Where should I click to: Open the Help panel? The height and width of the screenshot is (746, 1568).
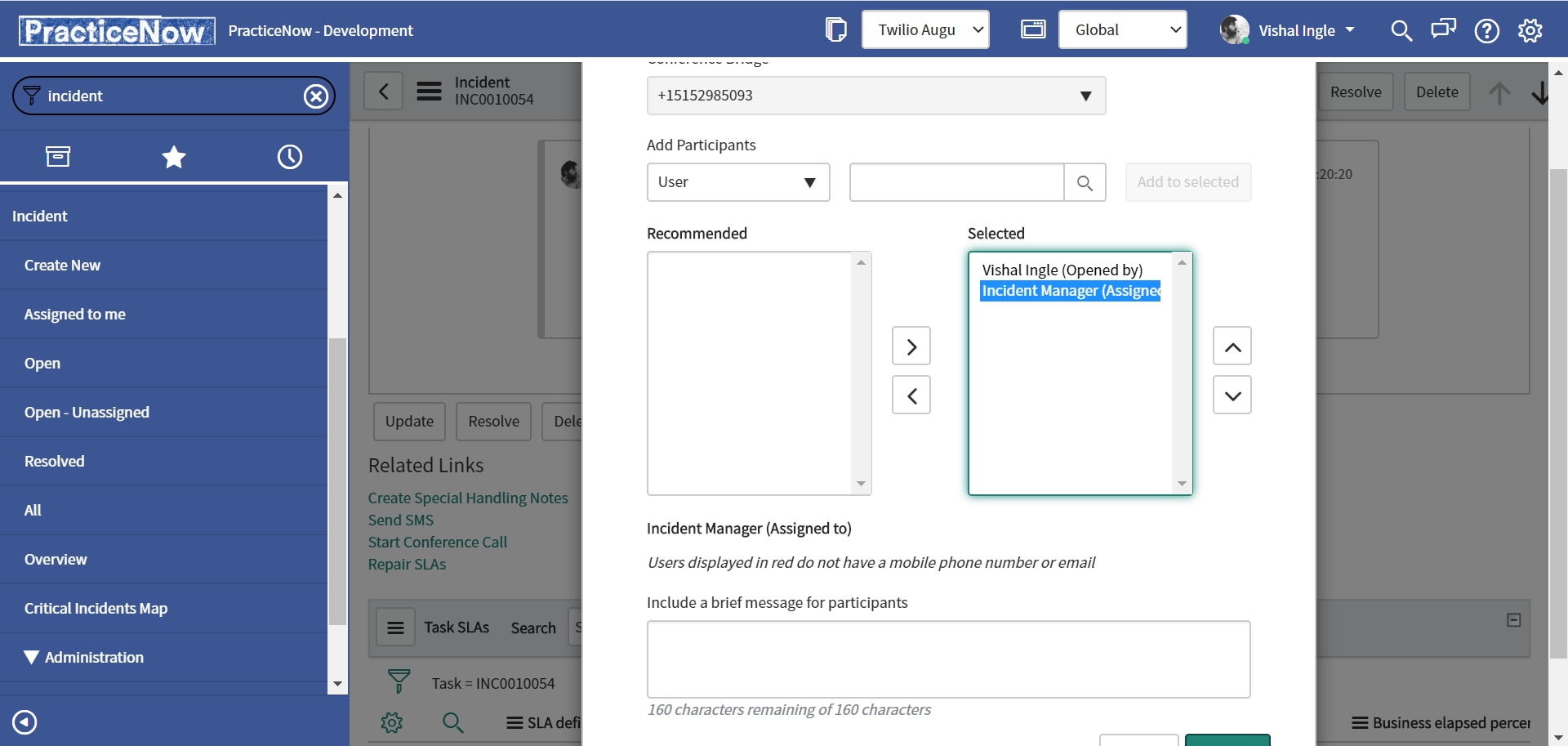point(1487,30)
